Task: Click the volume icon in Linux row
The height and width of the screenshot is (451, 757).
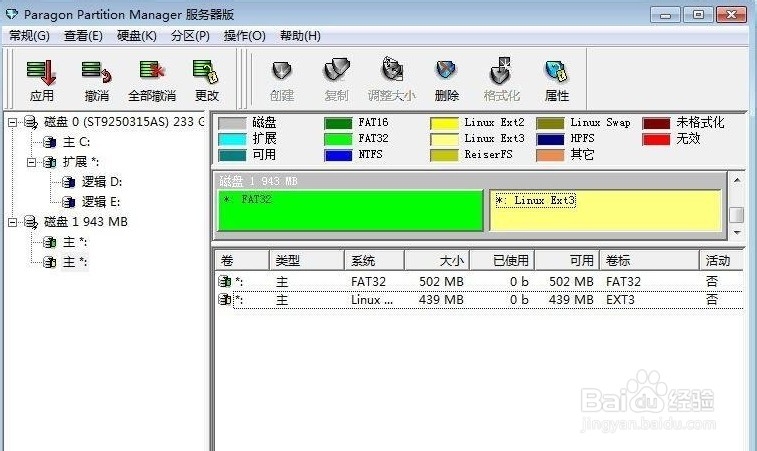Action: point(224,299)
